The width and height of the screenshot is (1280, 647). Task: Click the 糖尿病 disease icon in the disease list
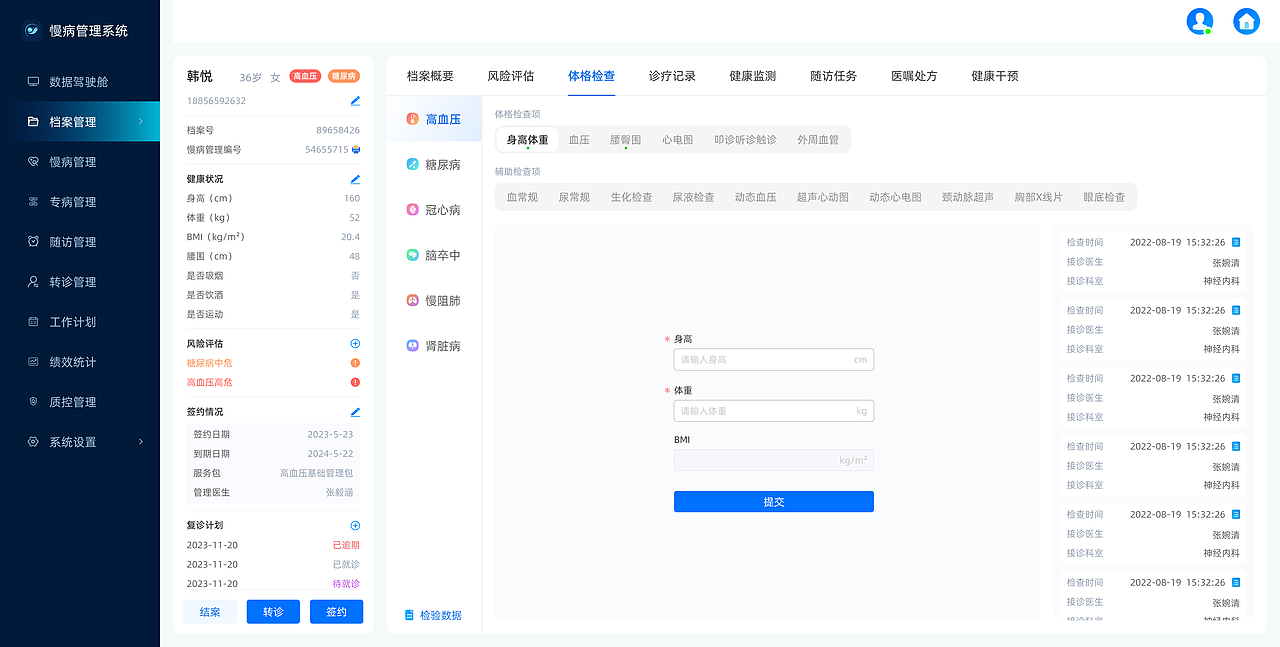(412, 164)
